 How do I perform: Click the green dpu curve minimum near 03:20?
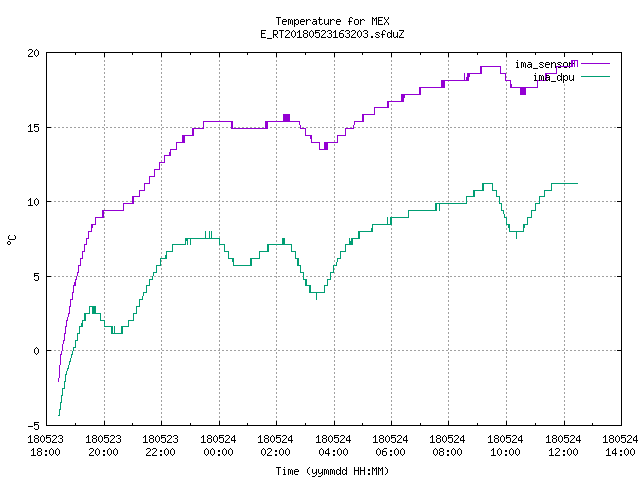click(x=317, y=295)
